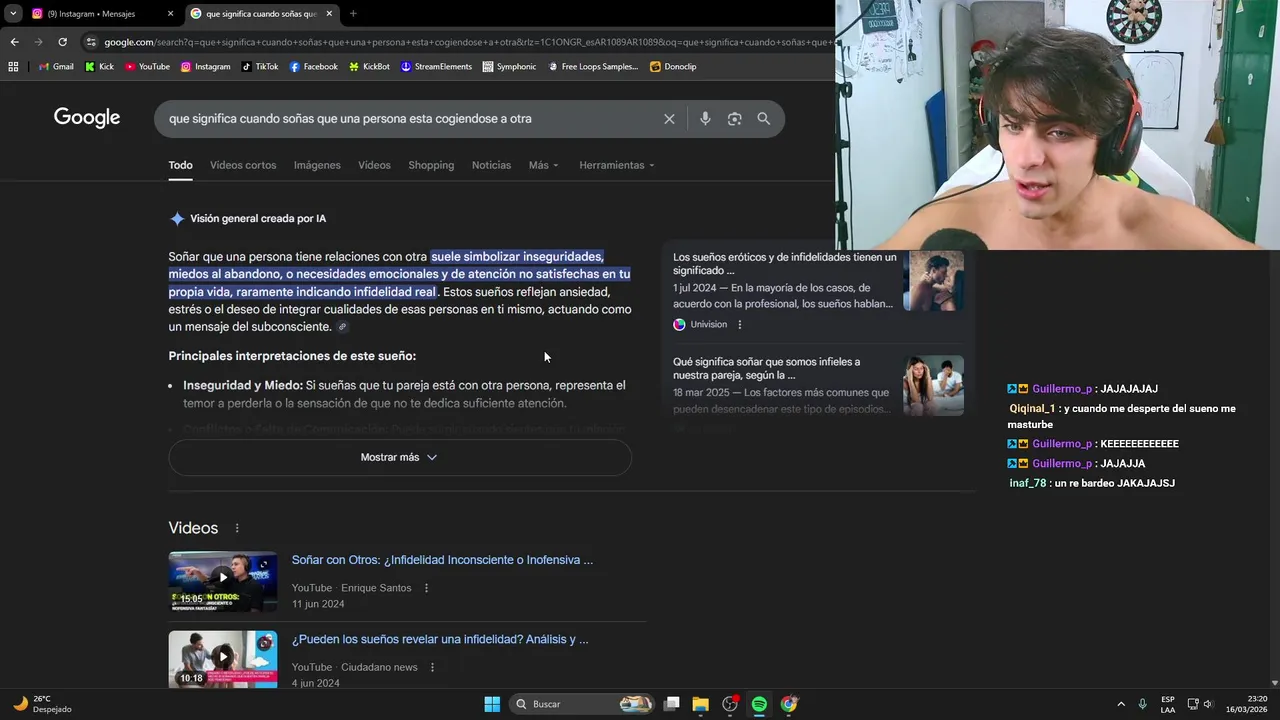The width and height of the screenshot is (1280, 720).
Task: Open 'Los sueños eróticos y de infidelidades' article
Action: [785, 264]
